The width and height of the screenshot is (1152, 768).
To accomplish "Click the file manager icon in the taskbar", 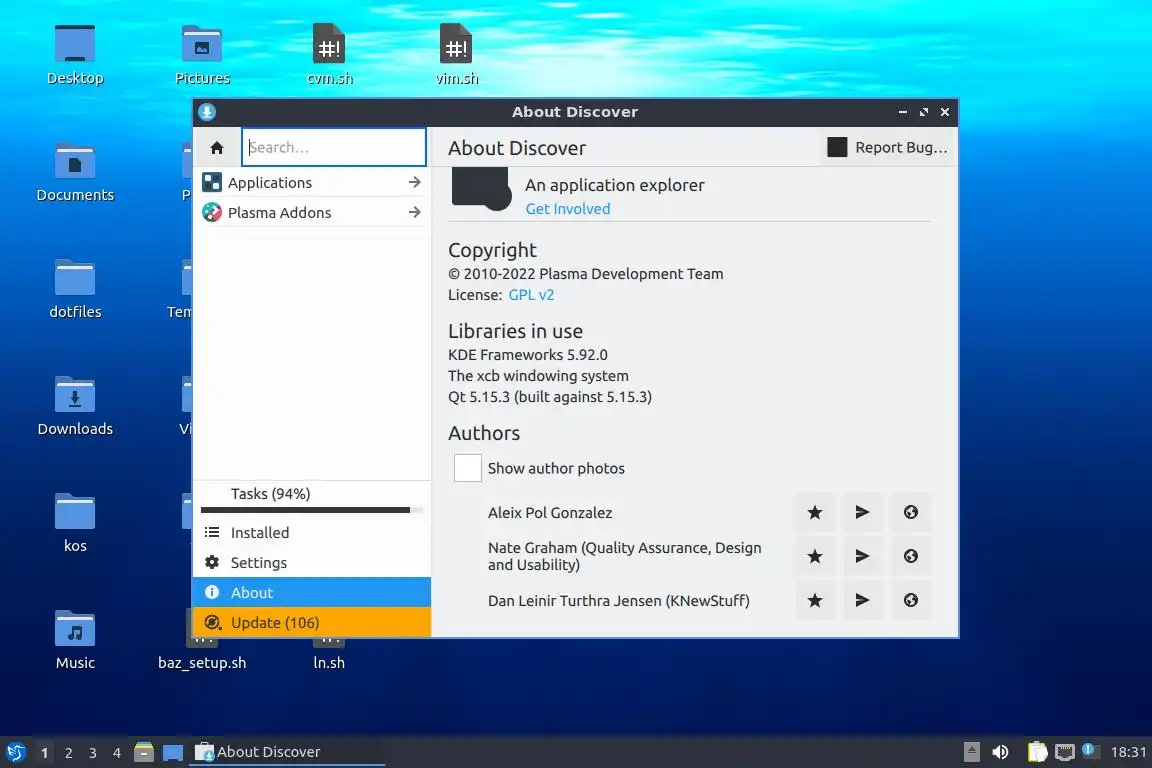I will [x=144, y=752].
